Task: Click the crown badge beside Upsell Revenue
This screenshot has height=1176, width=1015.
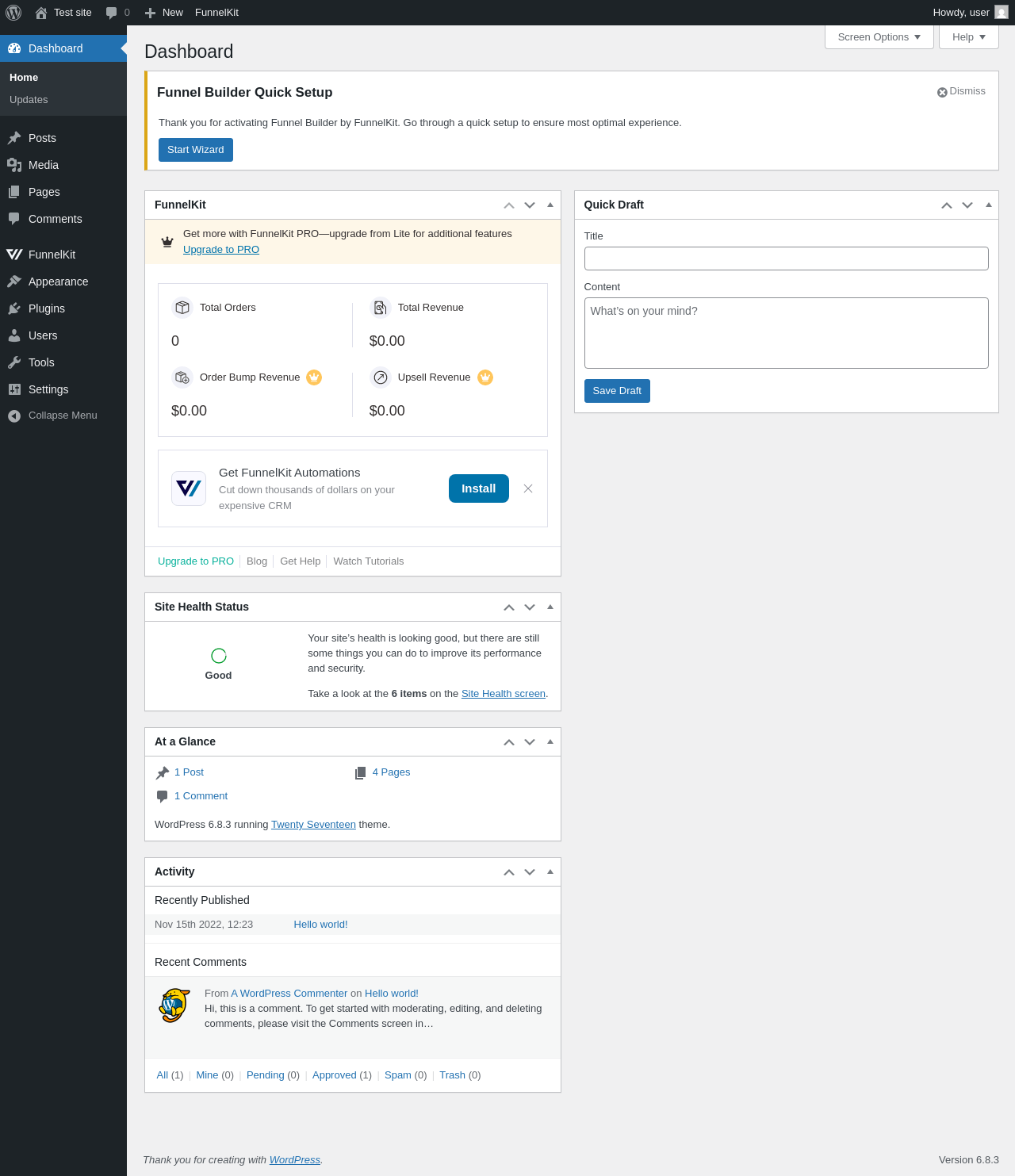Action: pyautogui.click(x=485, y=377)
